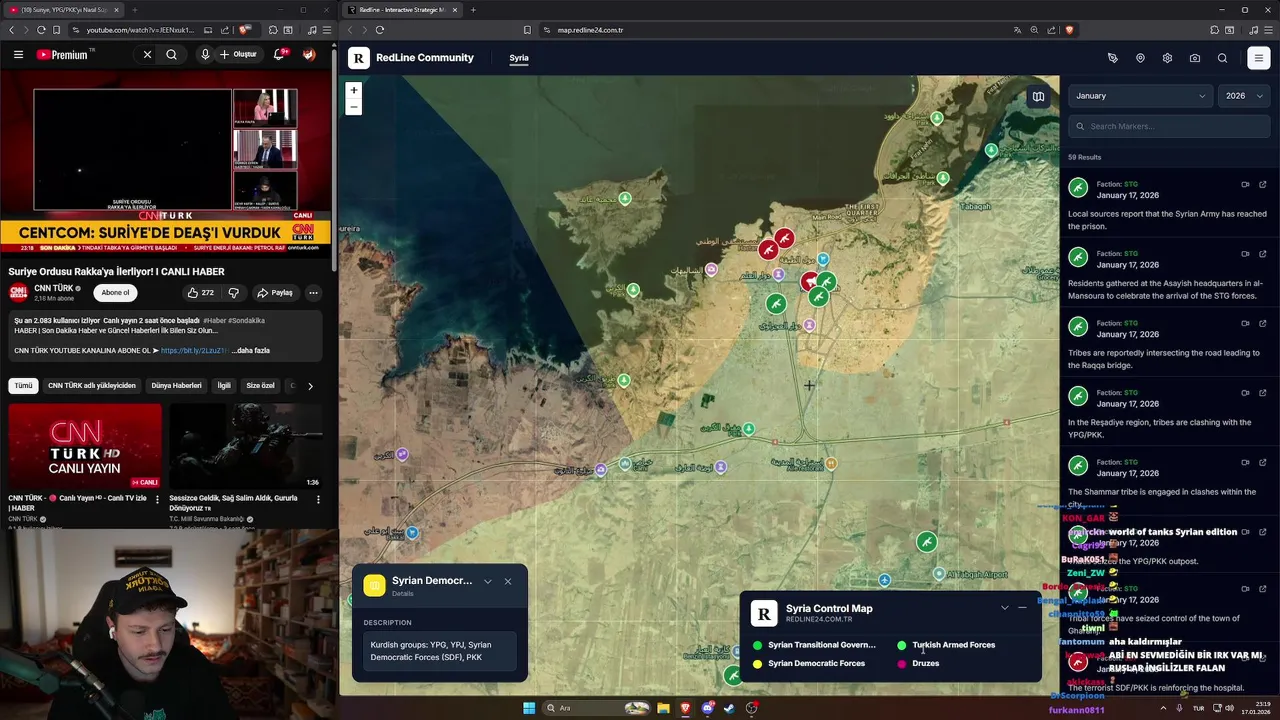The width and height of the screenshot is (1280, 720).
Task: Collapse the Syria Control Map legend chevron
Action: 1005,607
